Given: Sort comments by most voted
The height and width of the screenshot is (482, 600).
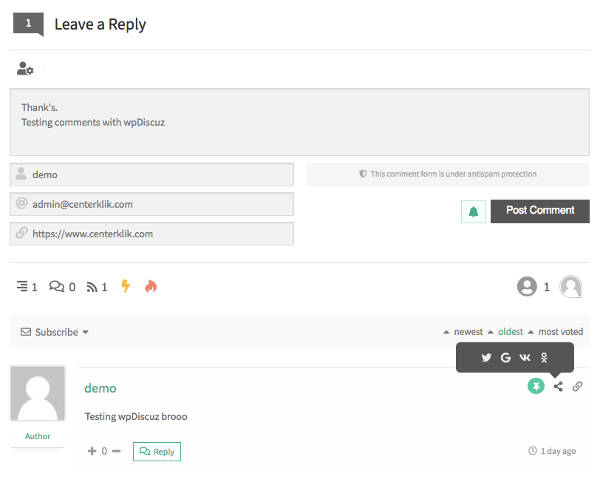Looking at the screenshot, I should click(561, 332).
